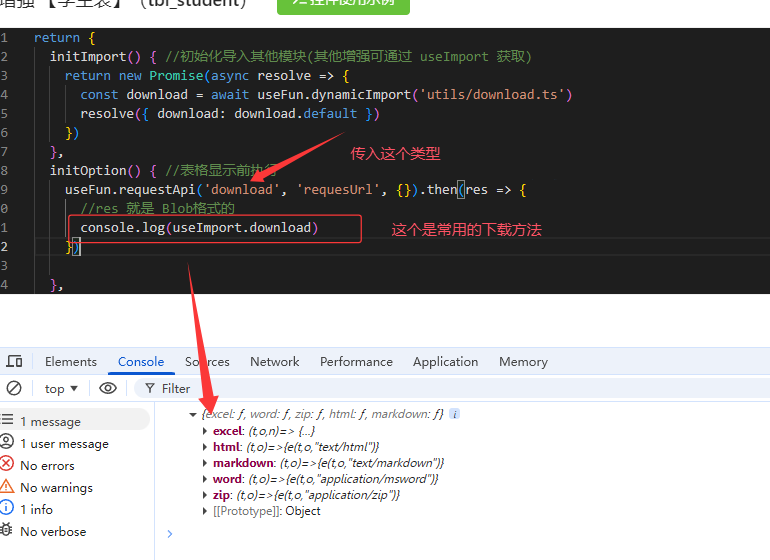Select the No errors sidebar entry
The width and height of the screenshot is (770, 560).
coord(46,465)
